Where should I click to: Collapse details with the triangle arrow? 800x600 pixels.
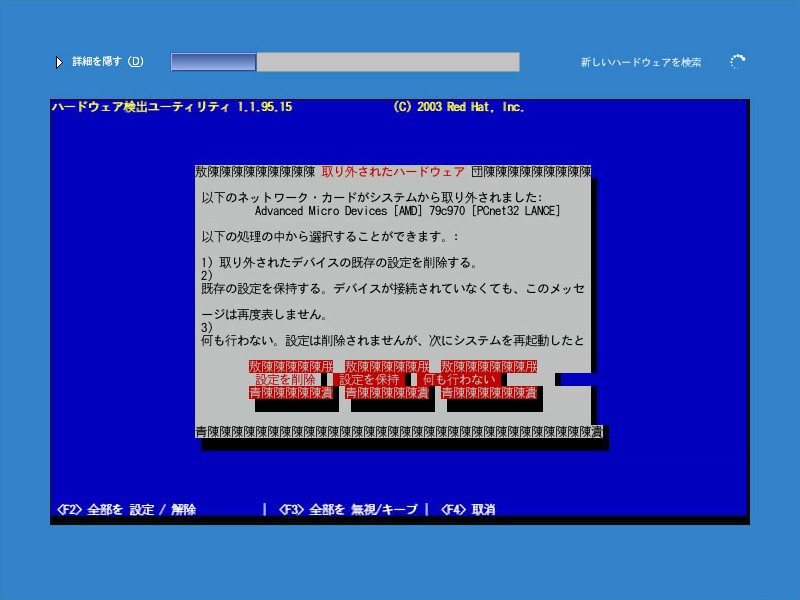[x=59, y=62]
